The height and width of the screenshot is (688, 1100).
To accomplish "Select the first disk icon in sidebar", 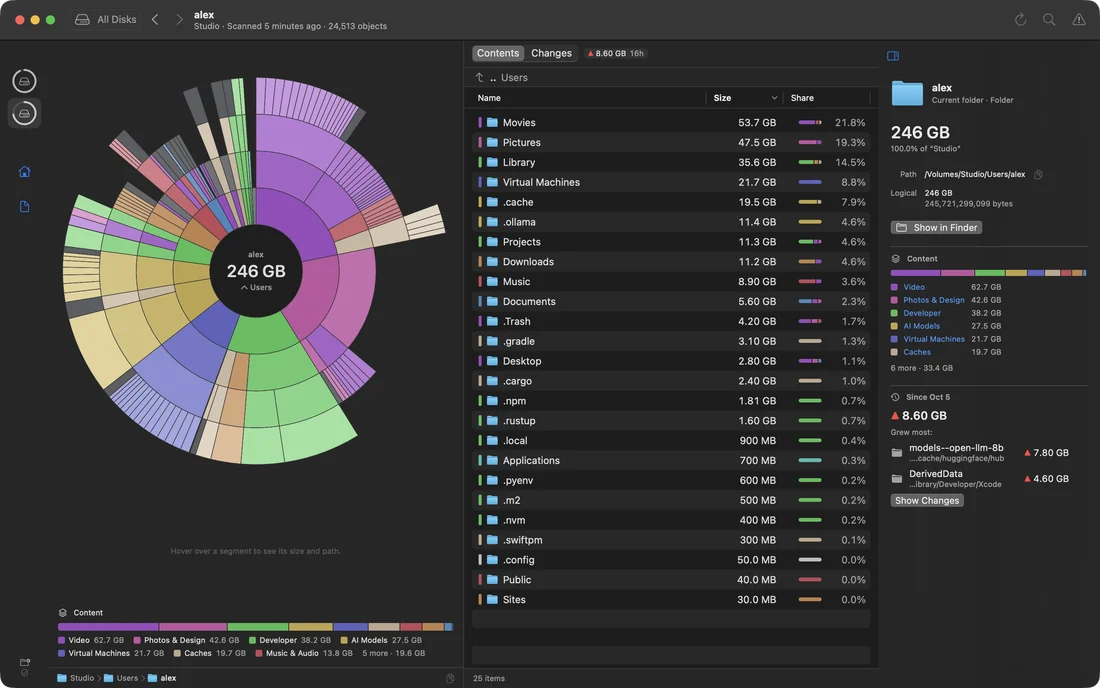I will tap(25, 81).
